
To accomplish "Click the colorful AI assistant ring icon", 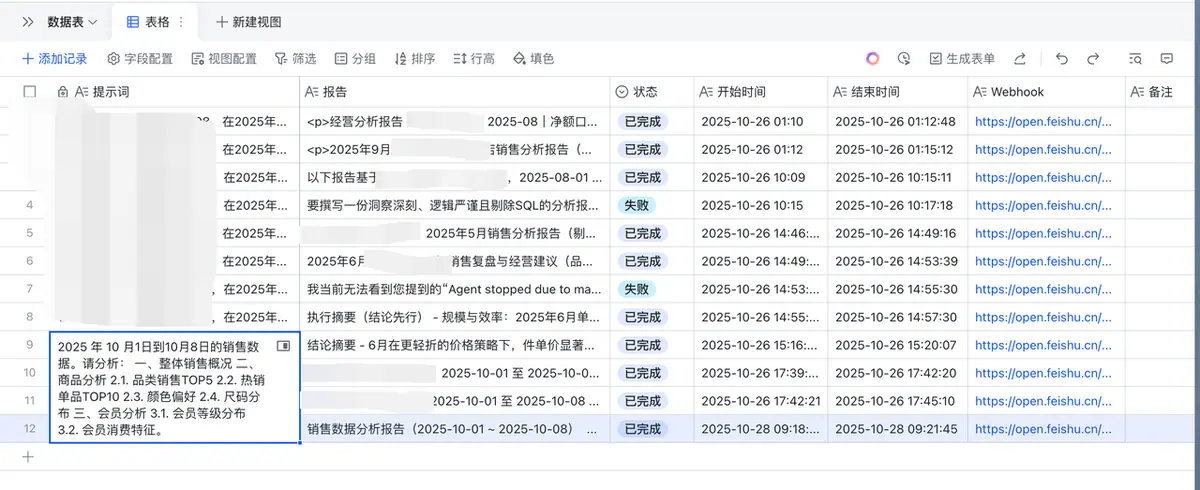I will coord(873,59).
